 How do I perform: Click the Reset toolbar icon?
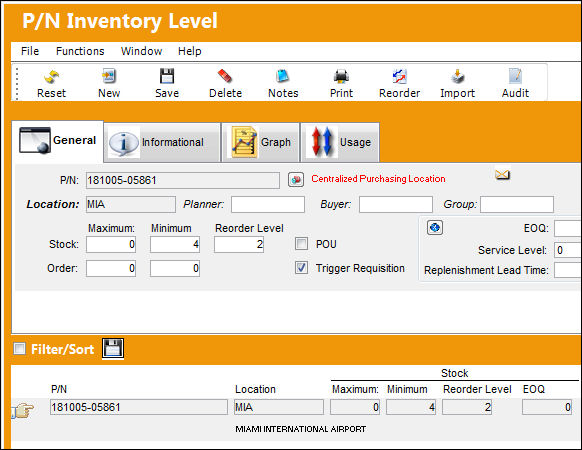(51, 77)
